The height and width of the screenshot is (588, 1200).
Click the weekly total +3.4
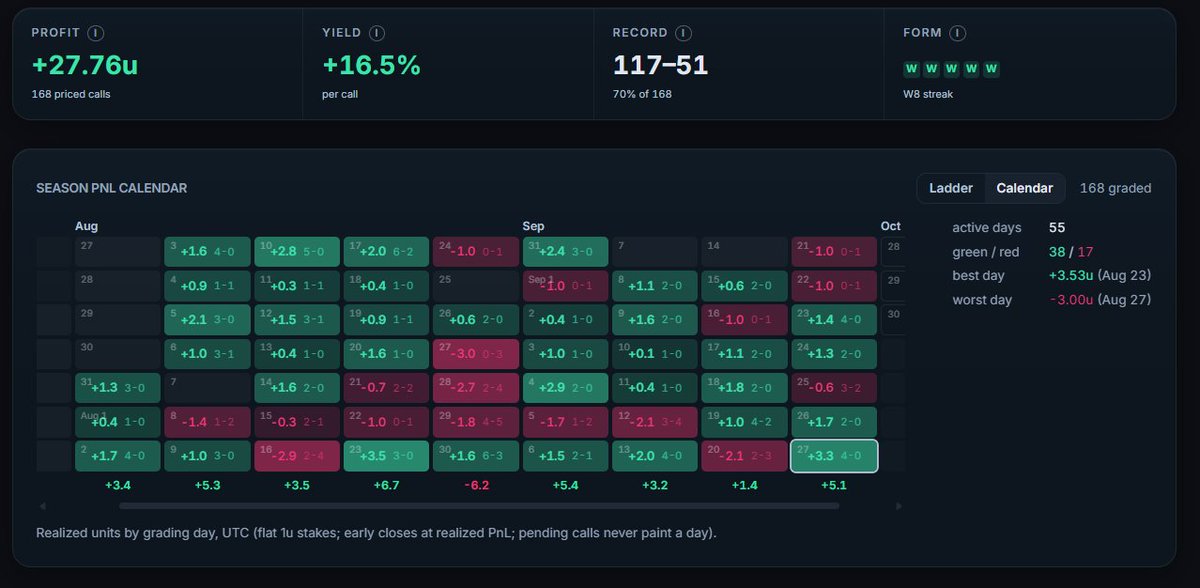(118, 486)
